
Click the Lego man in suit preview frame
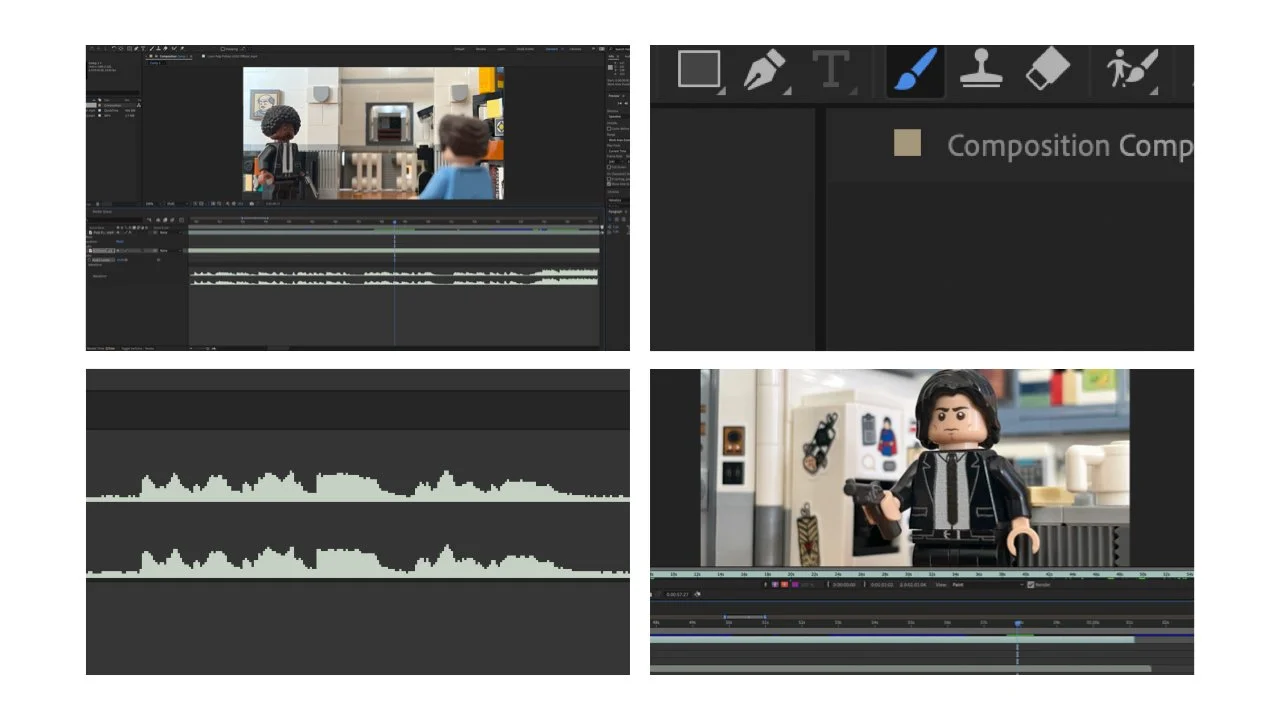(915, 468)
